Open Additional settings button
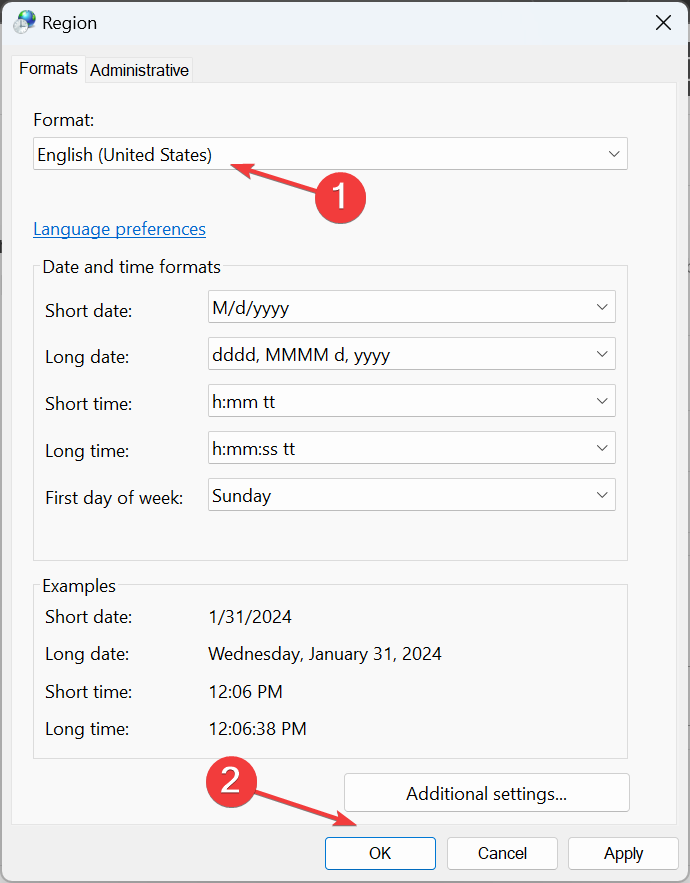 [x=486, y=794]
